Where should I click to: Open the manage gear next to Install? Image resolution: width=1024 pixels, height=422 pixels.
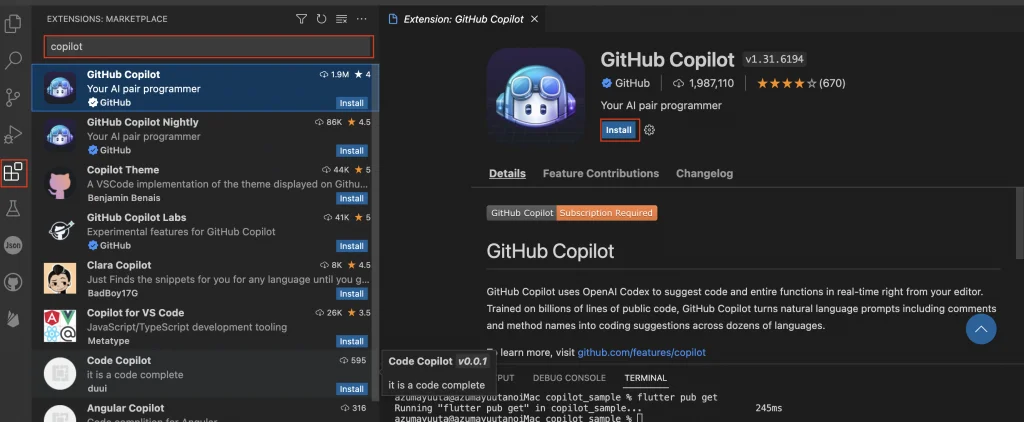tap(649, 130)
